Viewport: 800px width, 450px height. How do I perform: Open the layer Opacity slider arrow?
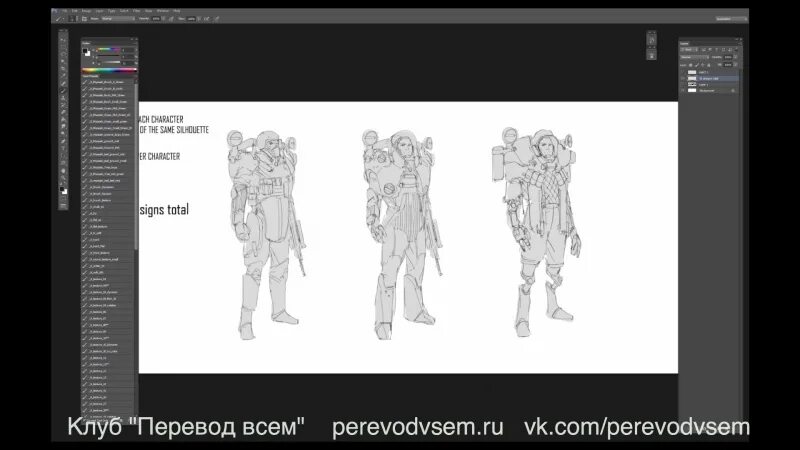735,57
